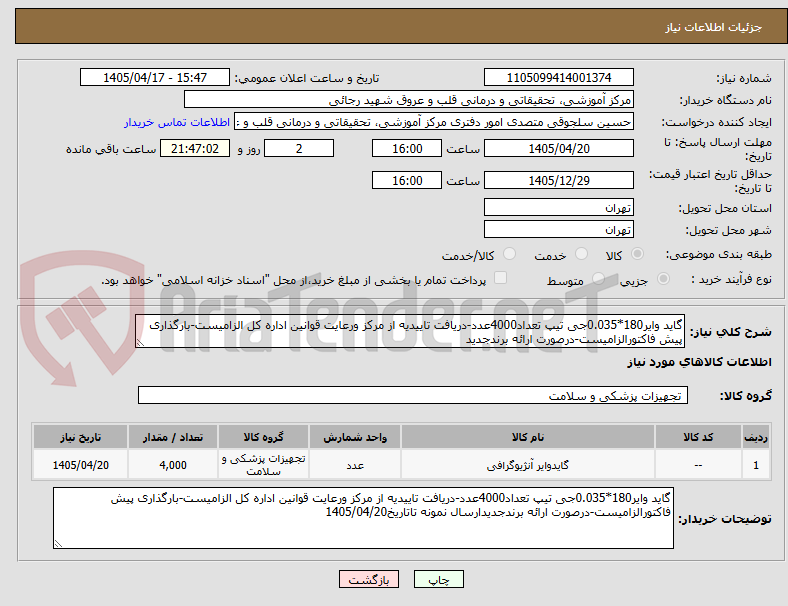788x606 pixels.
Task: Click the شماره نیاز field 1105099414001374
Action: [558, 78]
